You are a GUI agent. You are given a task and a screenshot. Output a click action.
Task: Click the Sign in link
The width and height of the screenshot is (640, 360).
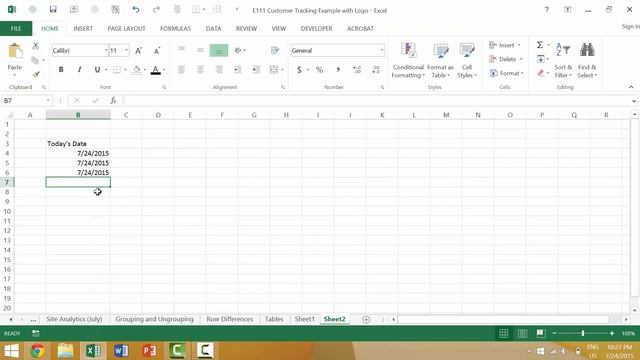click(630, 26)
